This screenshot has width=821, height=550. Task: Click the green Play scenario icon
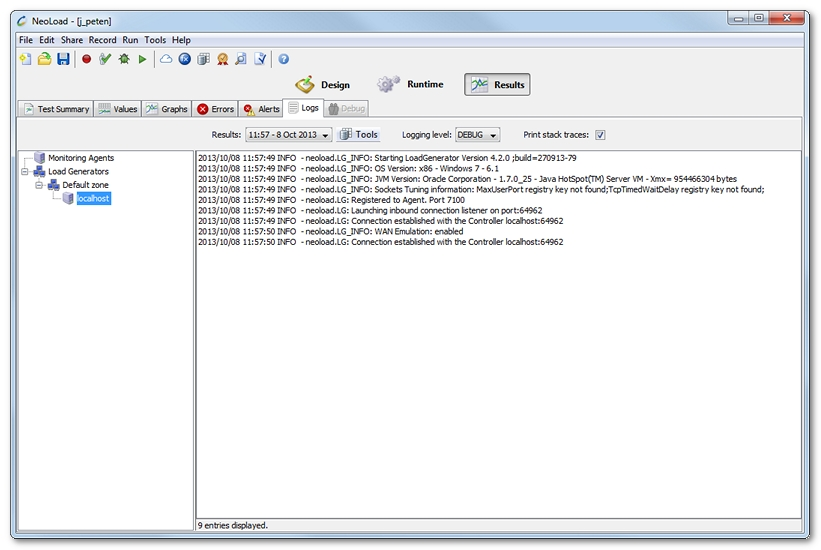pos(143,60)
